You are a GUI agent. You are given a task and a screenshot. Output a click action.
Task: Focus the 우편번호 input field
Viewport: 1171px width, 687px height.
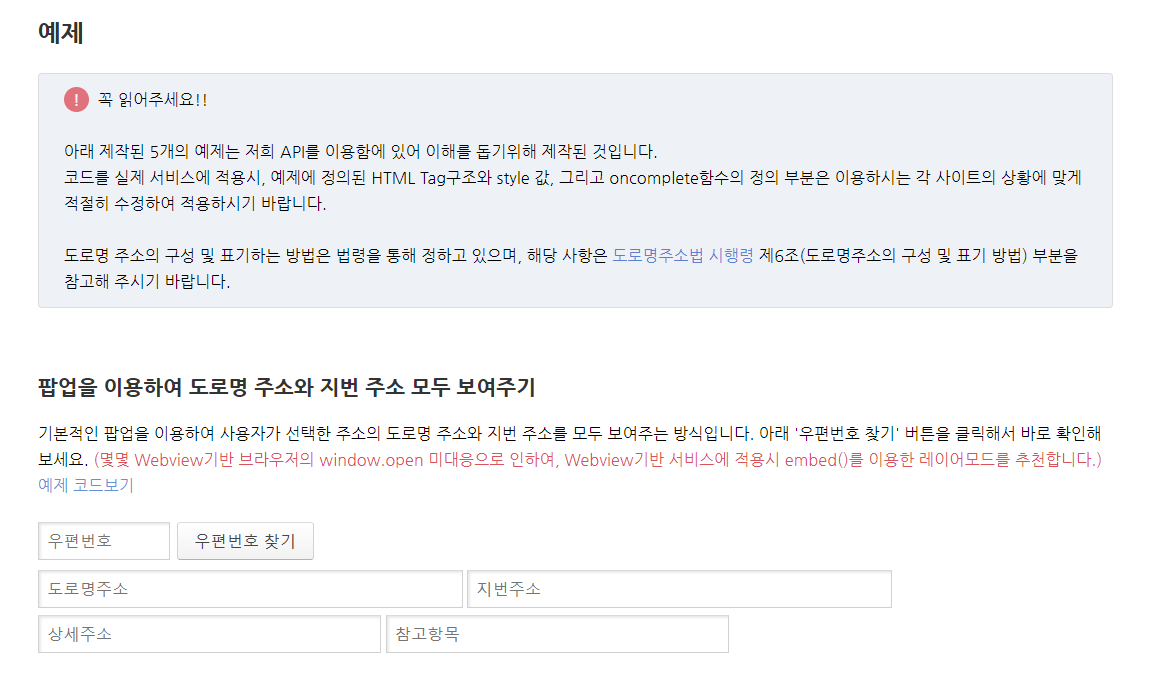point(104,541)
